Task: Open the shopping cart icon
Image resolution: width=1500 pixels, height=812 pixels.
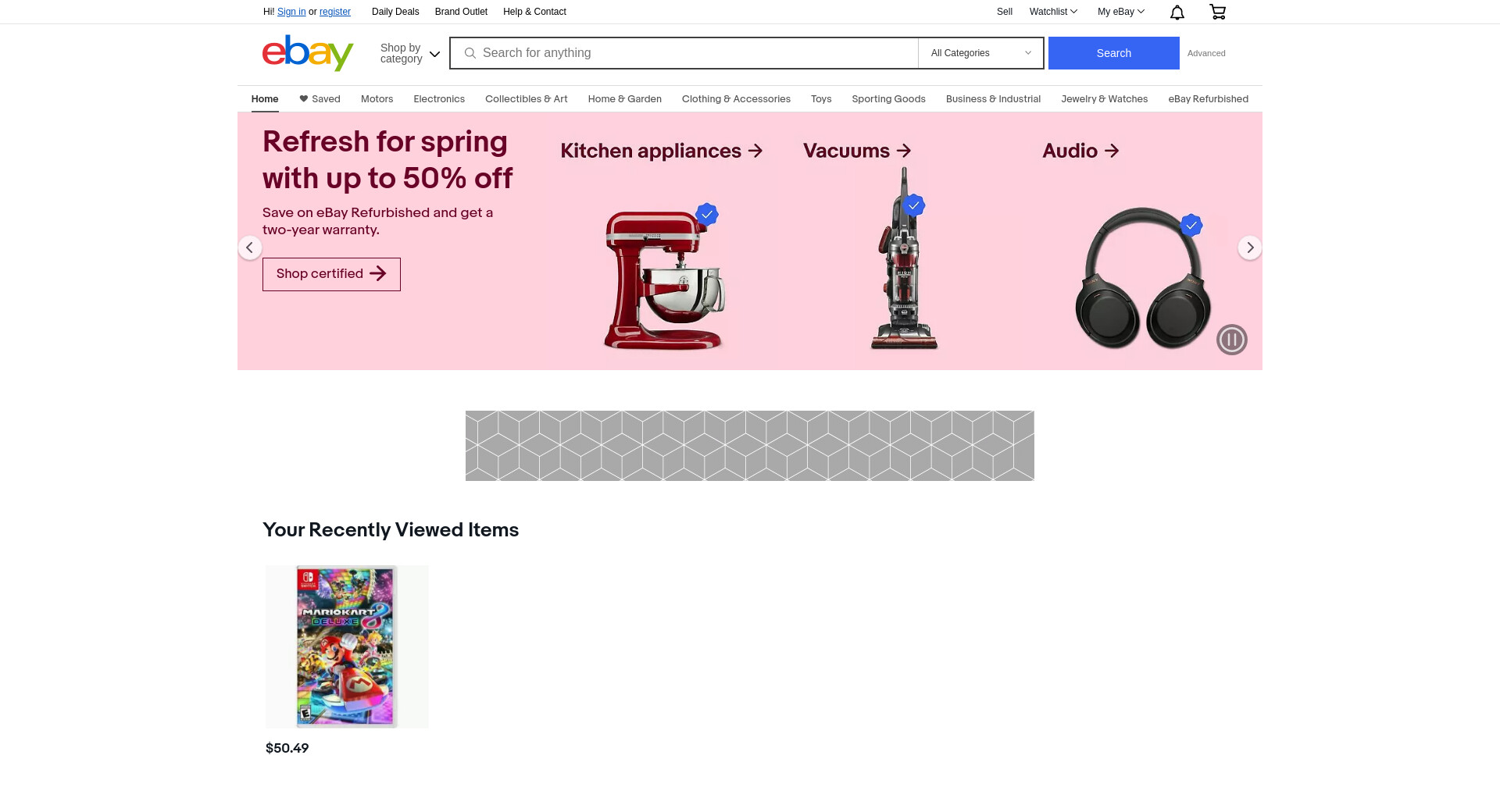Action: pyautogui.click(x=1217, y=12)
